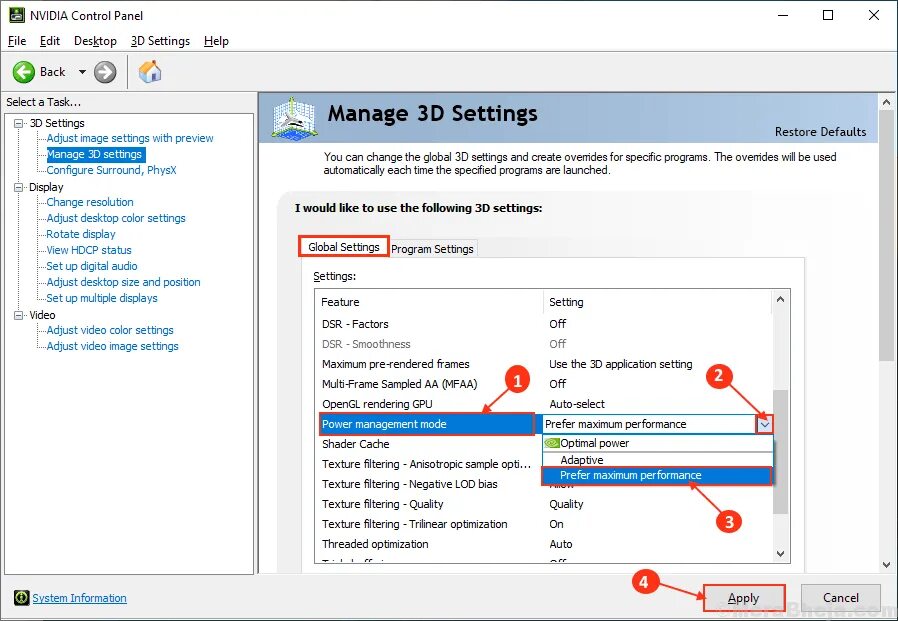Toggle the Power management mode dropdown arrow
This screenshot has width=898, height=621.
point(765,425)
